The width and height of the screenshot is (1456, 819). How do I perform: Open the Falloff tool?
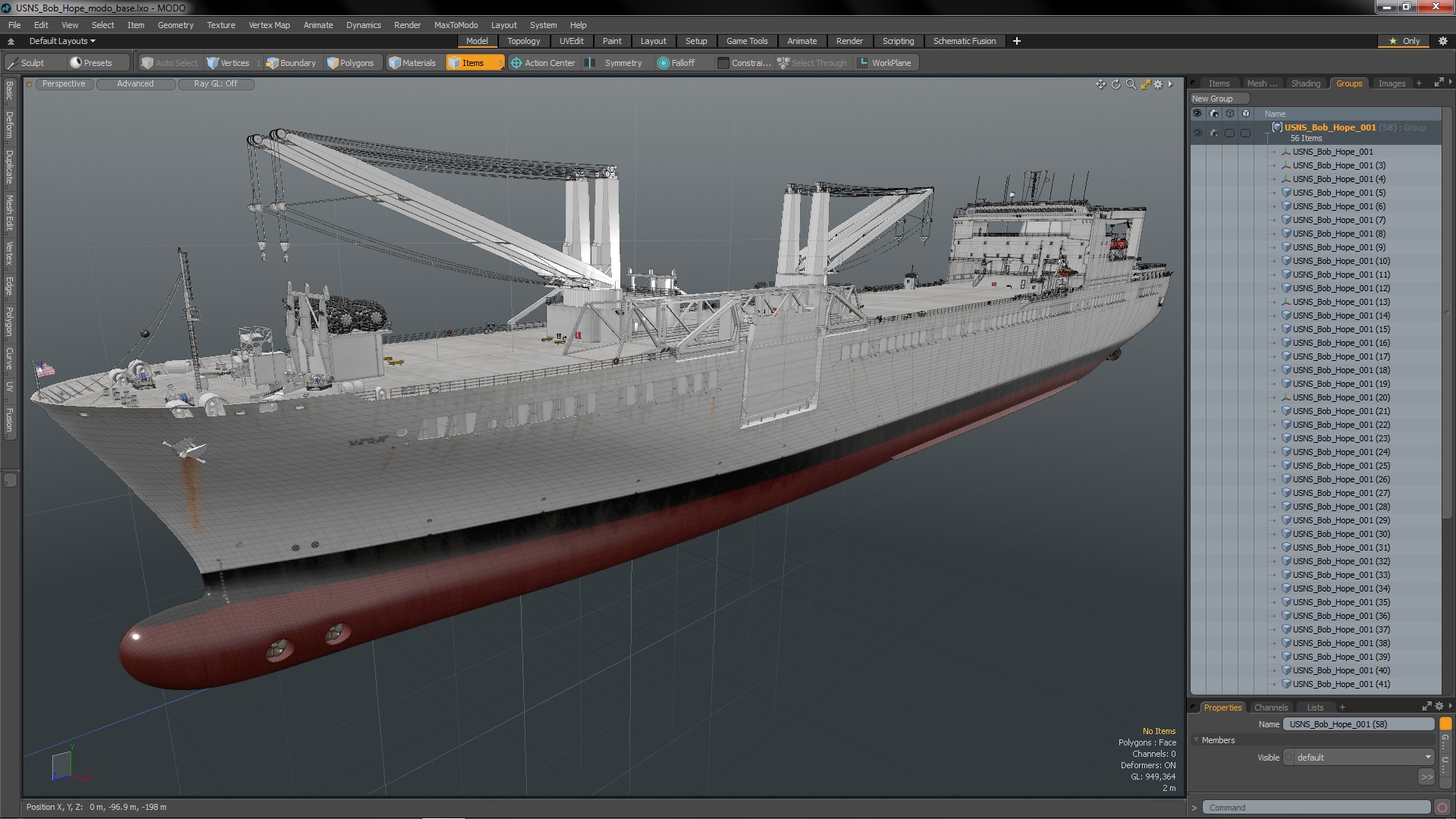[x=676, y=63]
